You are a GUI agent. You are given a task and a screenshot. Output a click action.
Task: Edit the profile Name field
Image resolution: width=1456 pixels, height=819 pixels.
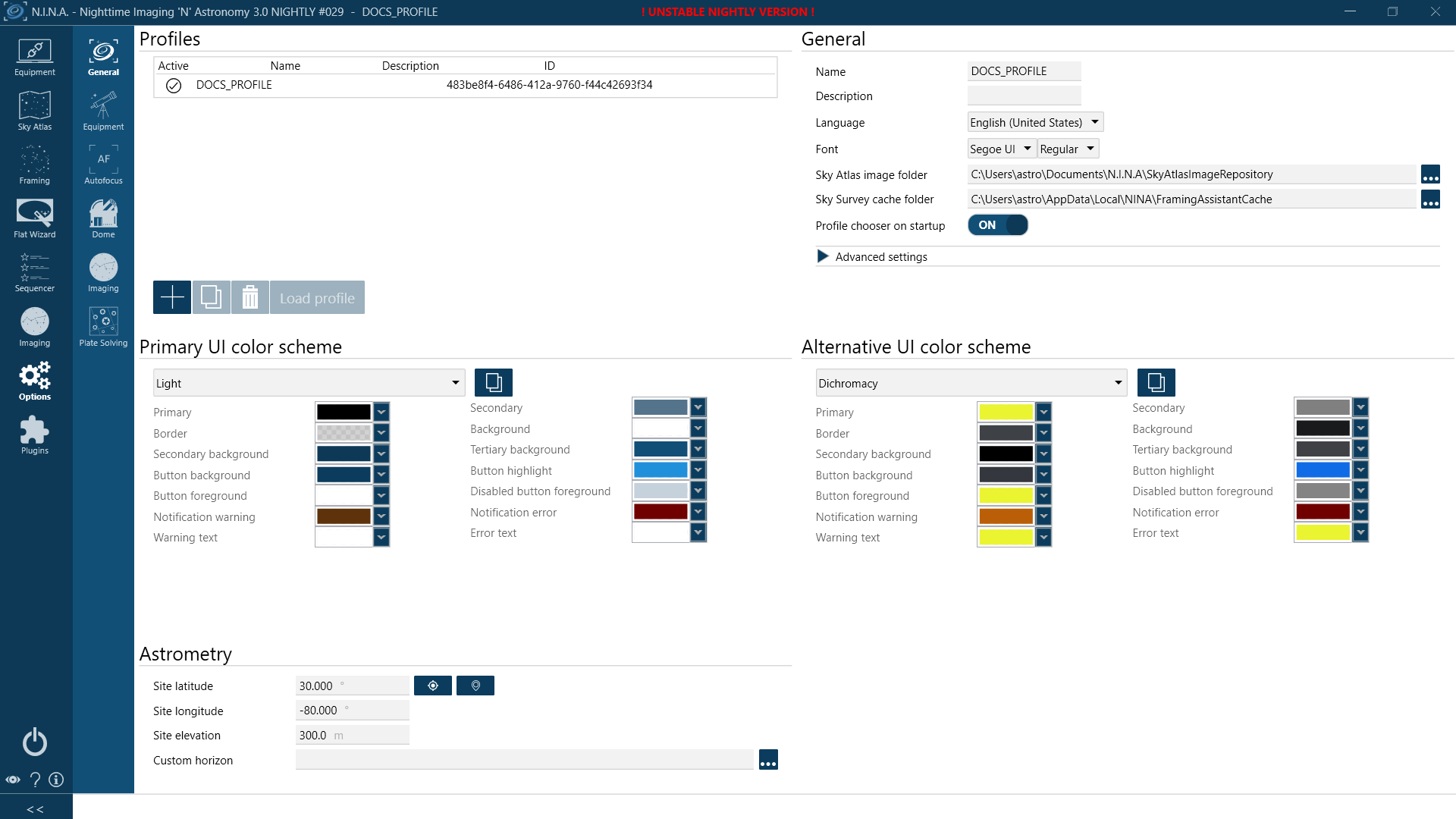[x=1024, y=71]
